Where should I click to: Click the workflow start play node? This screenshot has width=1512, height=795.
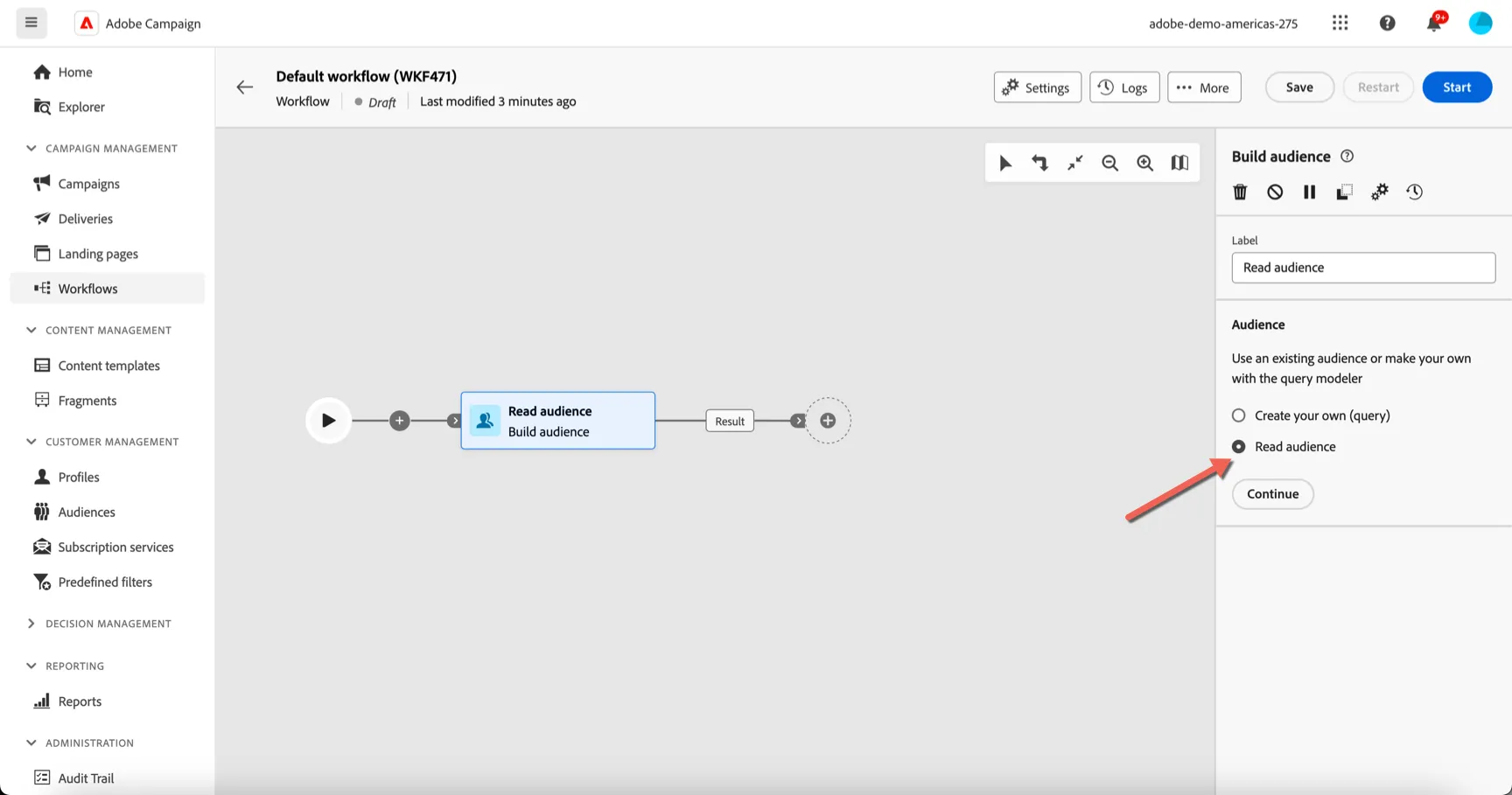328,421
